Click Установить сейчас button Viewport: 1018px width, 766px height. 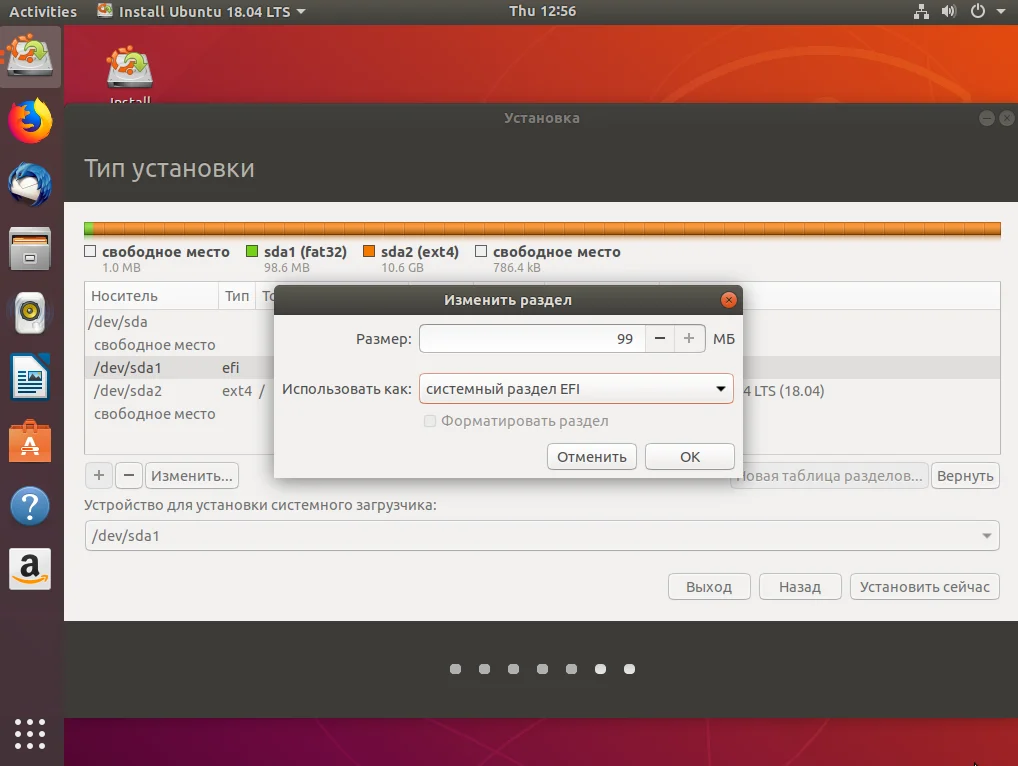pyautogui.click(x=925, y=587)
